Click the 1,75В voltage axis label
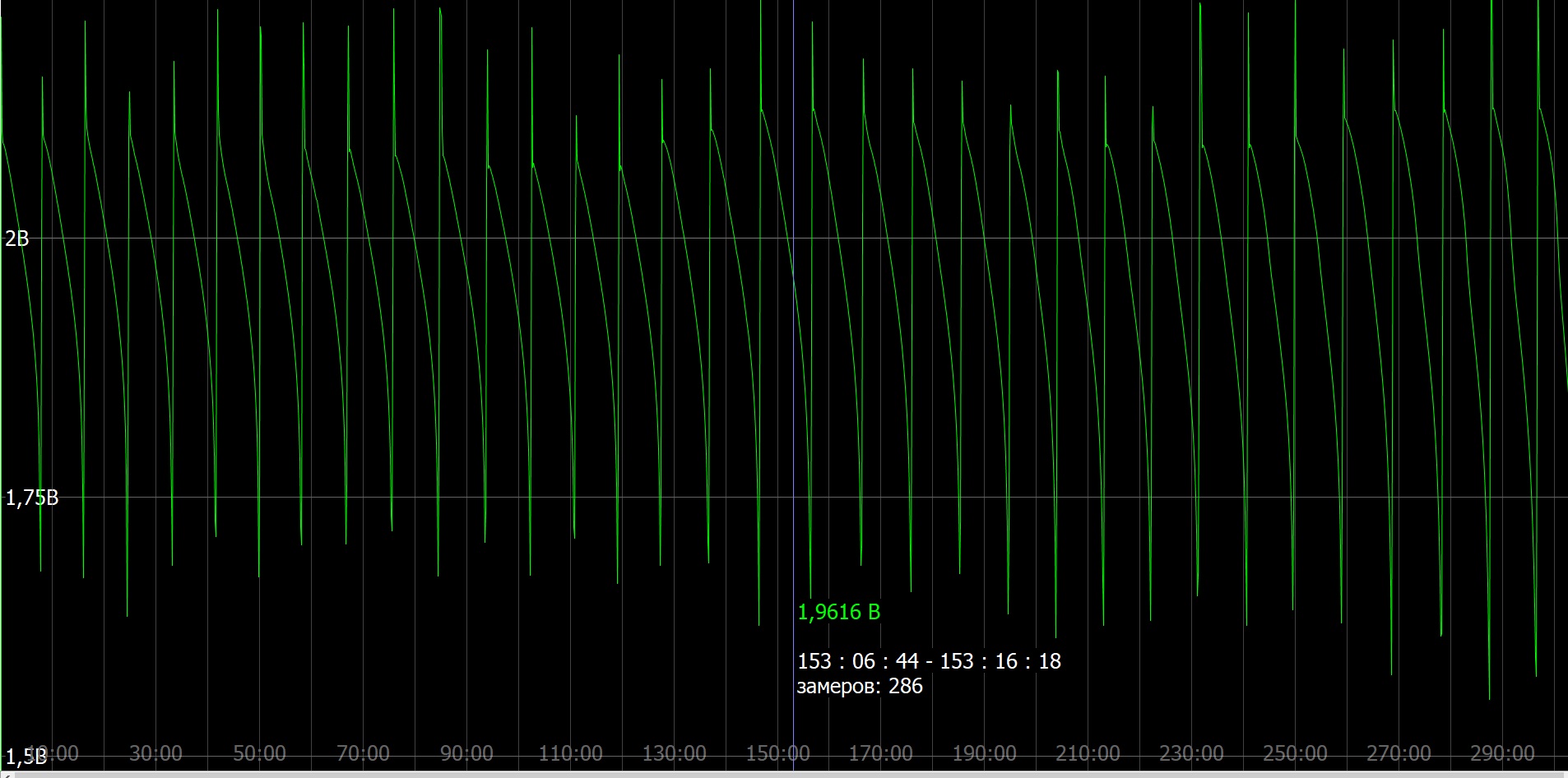 tap(32, 498)
